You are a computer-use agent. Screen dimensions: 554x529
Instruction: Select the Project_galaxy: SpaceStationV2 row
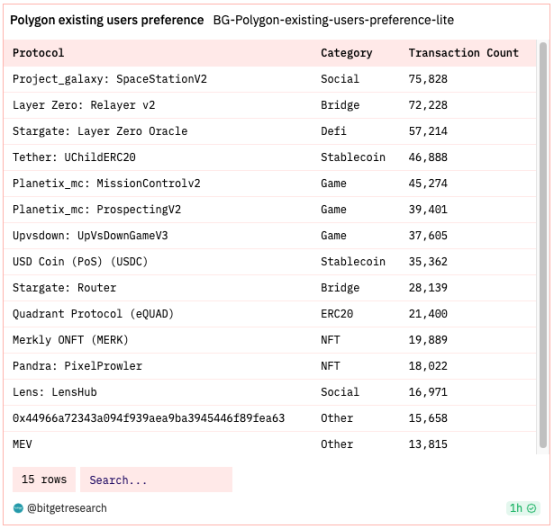coord(270,79)
